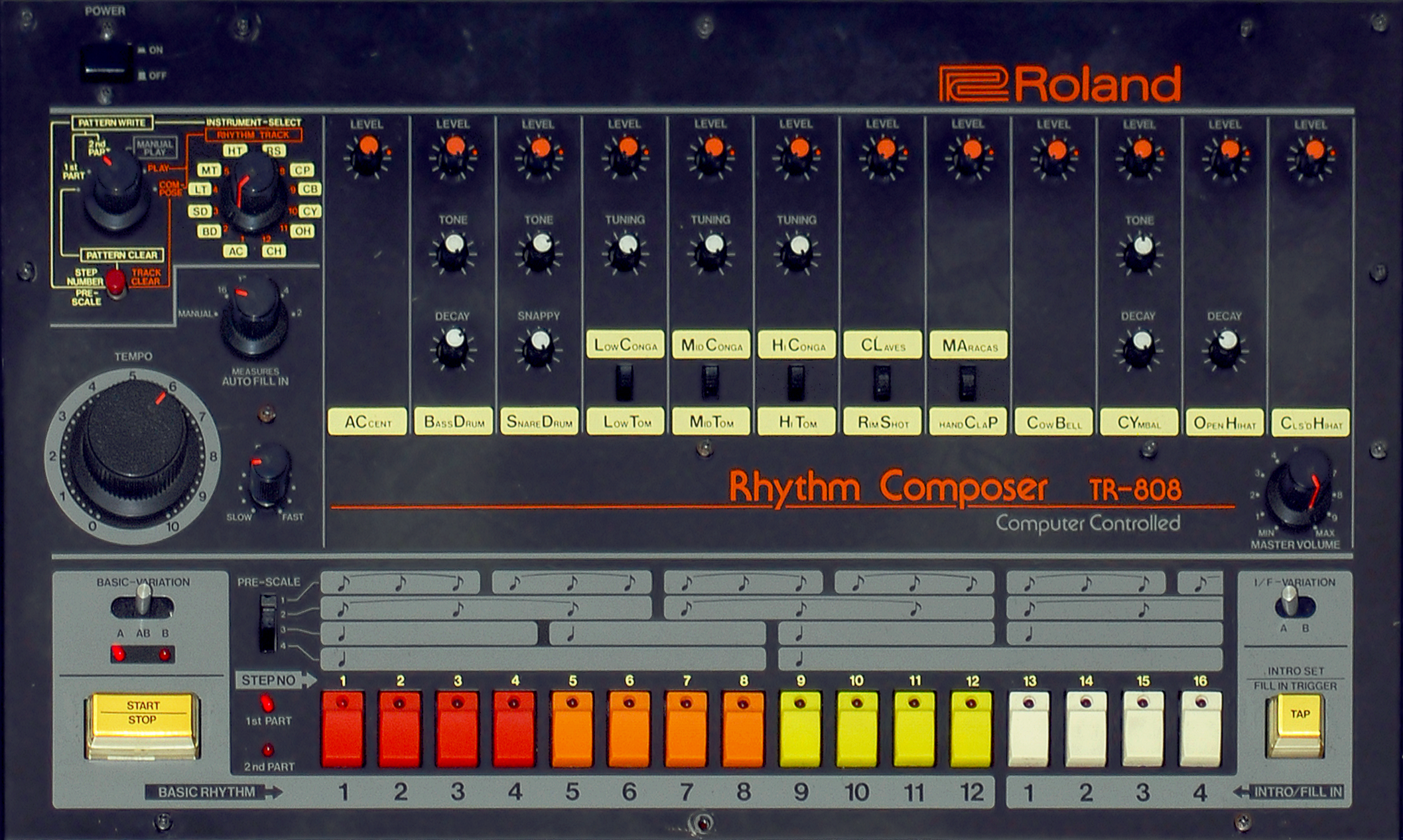Click the Cymbal tone knob
Image resolution: width=1403 pixels, height=840 pixels.
(1140, 253)
